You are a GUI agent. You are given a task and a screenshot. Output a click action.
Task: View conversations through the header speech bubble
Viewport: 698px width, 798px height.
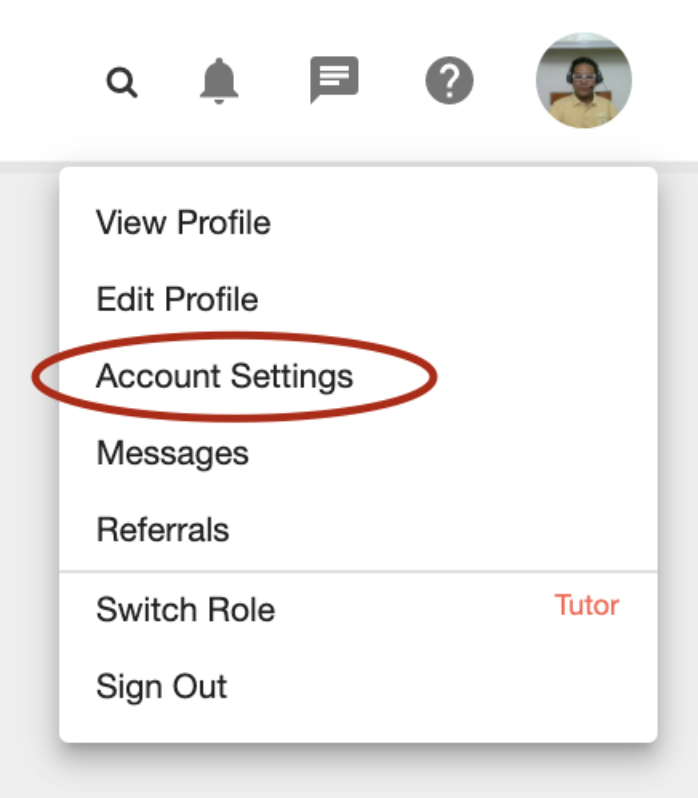click(334, 80)
